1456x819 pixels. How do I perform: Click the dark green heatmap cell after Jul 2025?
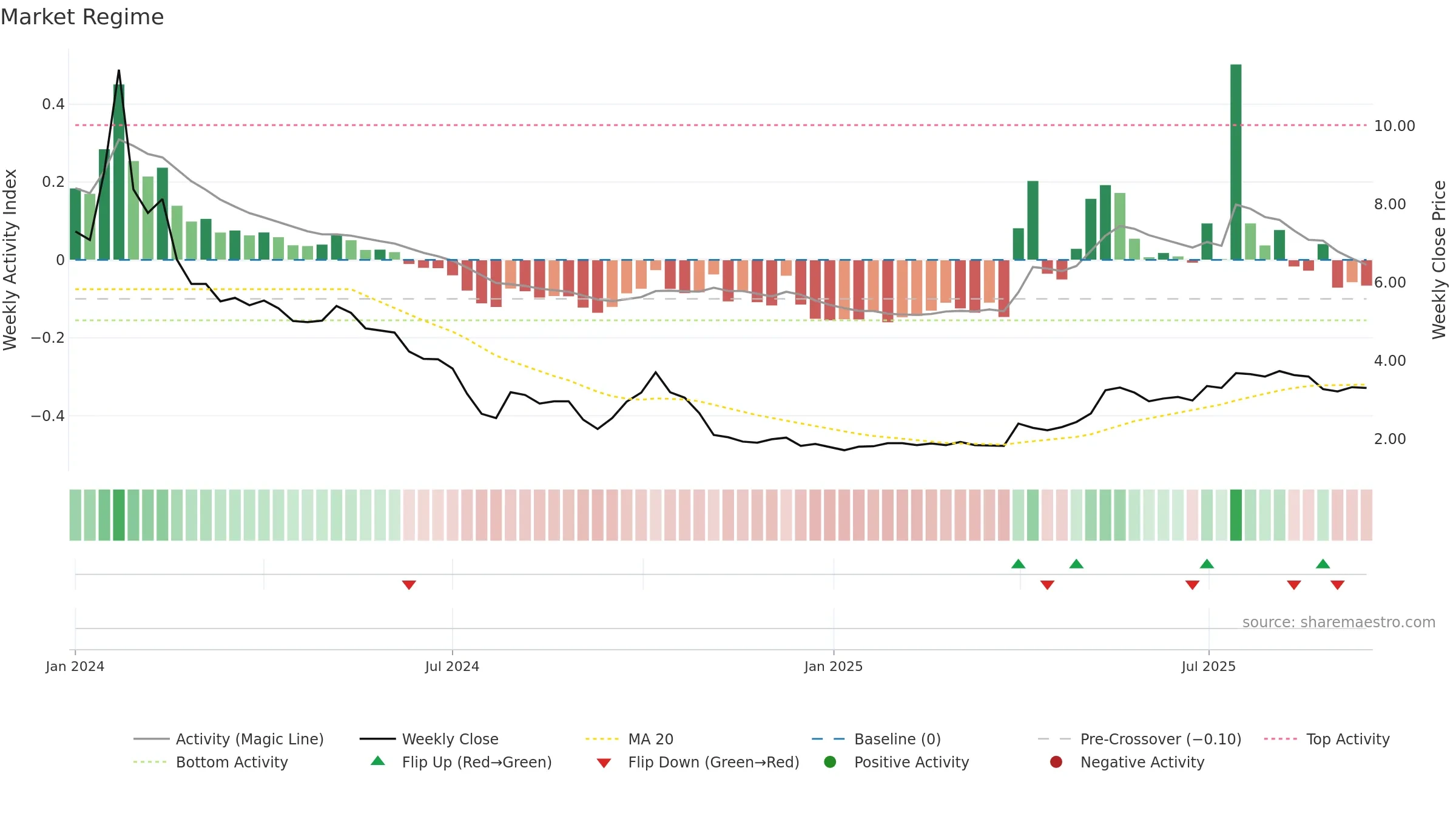coord(1236,515)
